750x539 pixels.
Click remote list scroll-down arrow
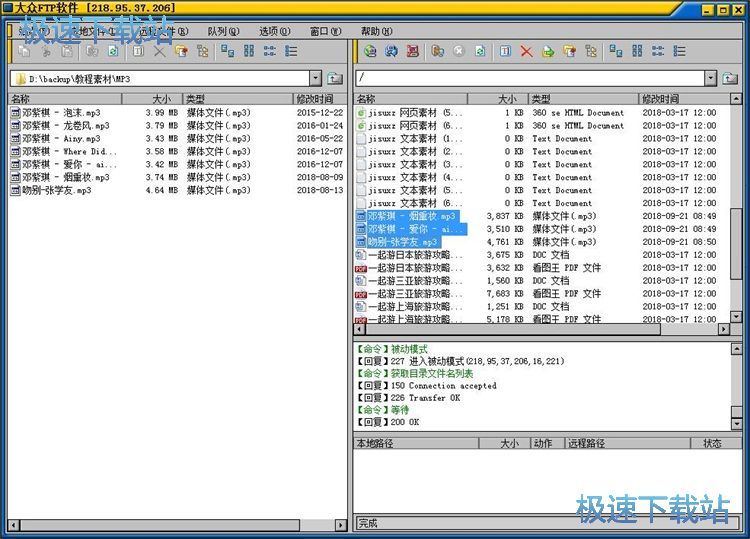(736, 317)
